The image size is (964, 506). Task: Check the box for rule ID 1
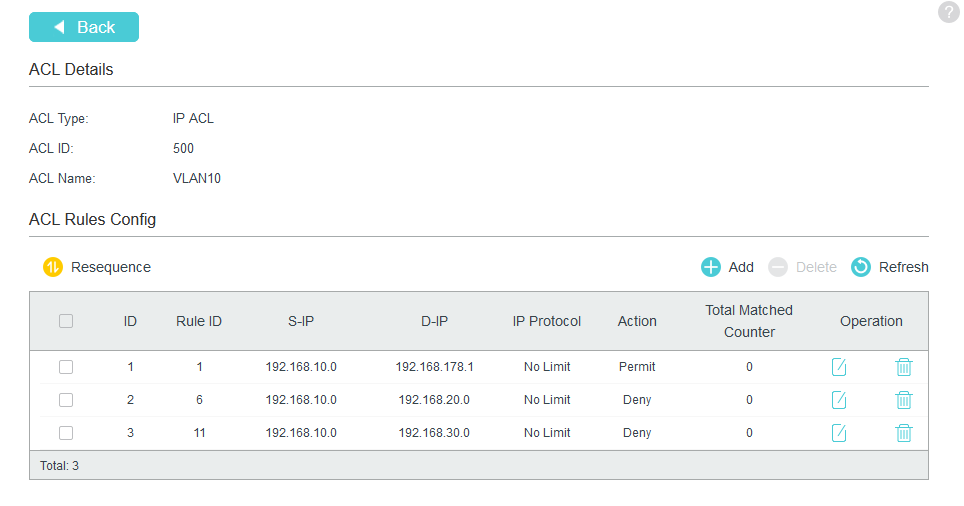[x=66, y=367]
